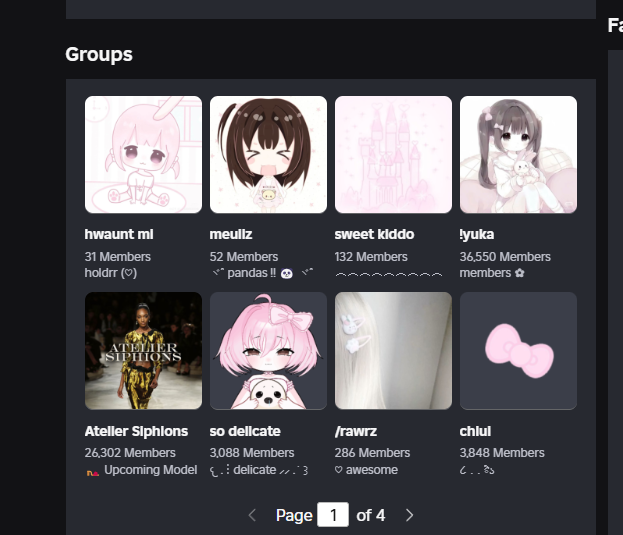Screen dimensions: 623x535
Task: Click the Groups section heading
Action: pos(99,54)
